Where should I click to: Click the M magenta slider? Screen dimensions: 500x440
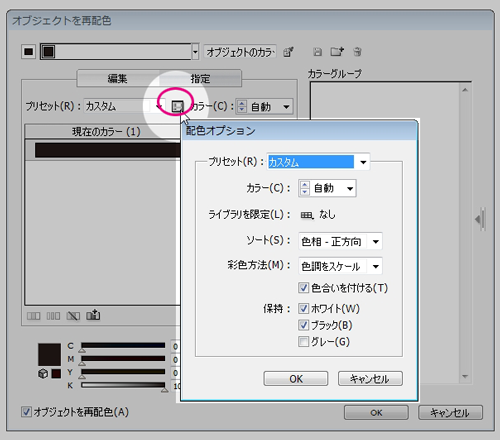click(x=123, y=359)
